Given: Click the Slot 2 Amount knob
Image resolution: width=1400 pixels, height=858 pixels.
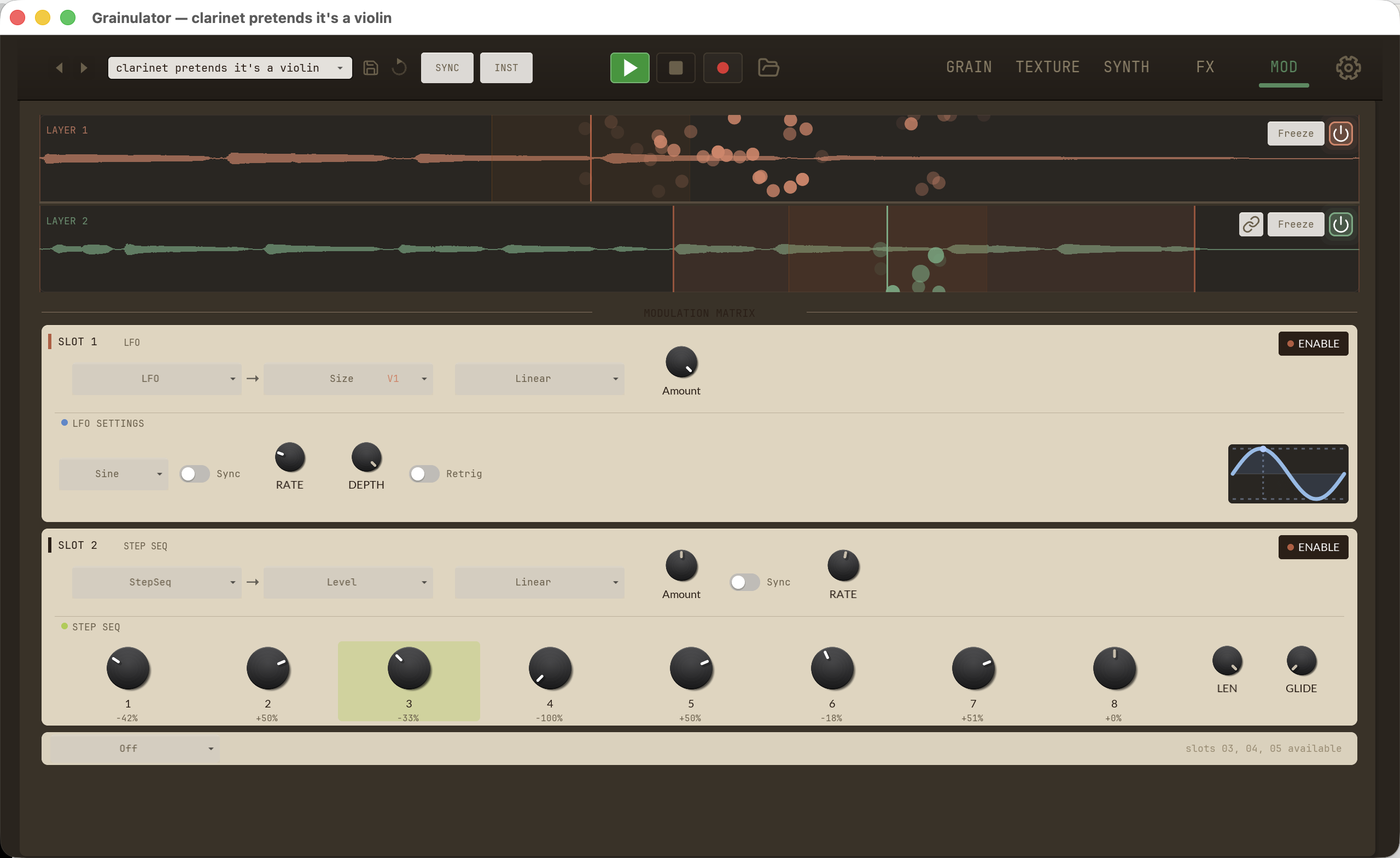Looking at the screenshot, I should pyautogui.click(x=681, y=566).
